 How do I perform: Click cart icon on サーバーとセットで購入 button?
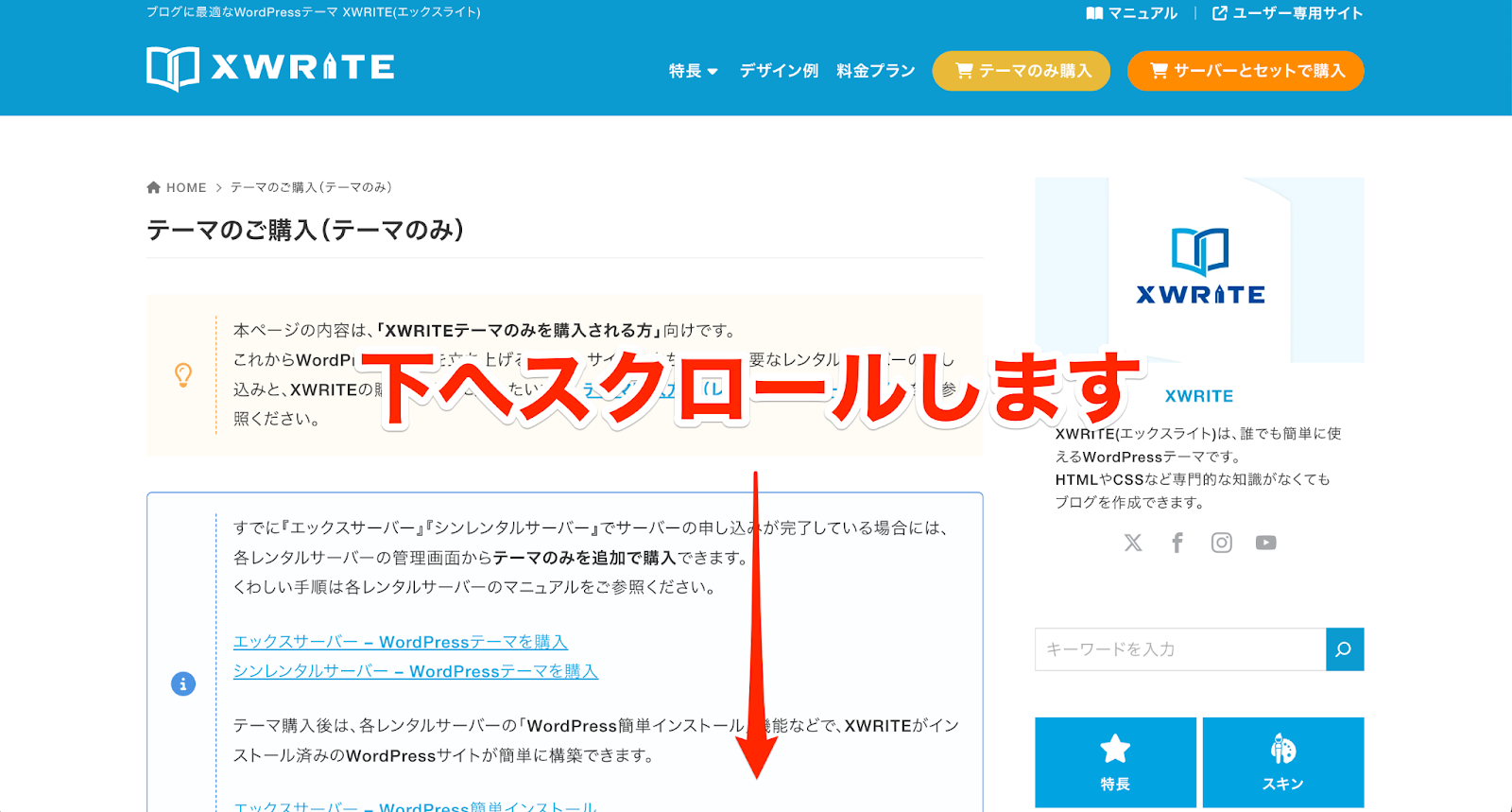(x=1159, y=71)
